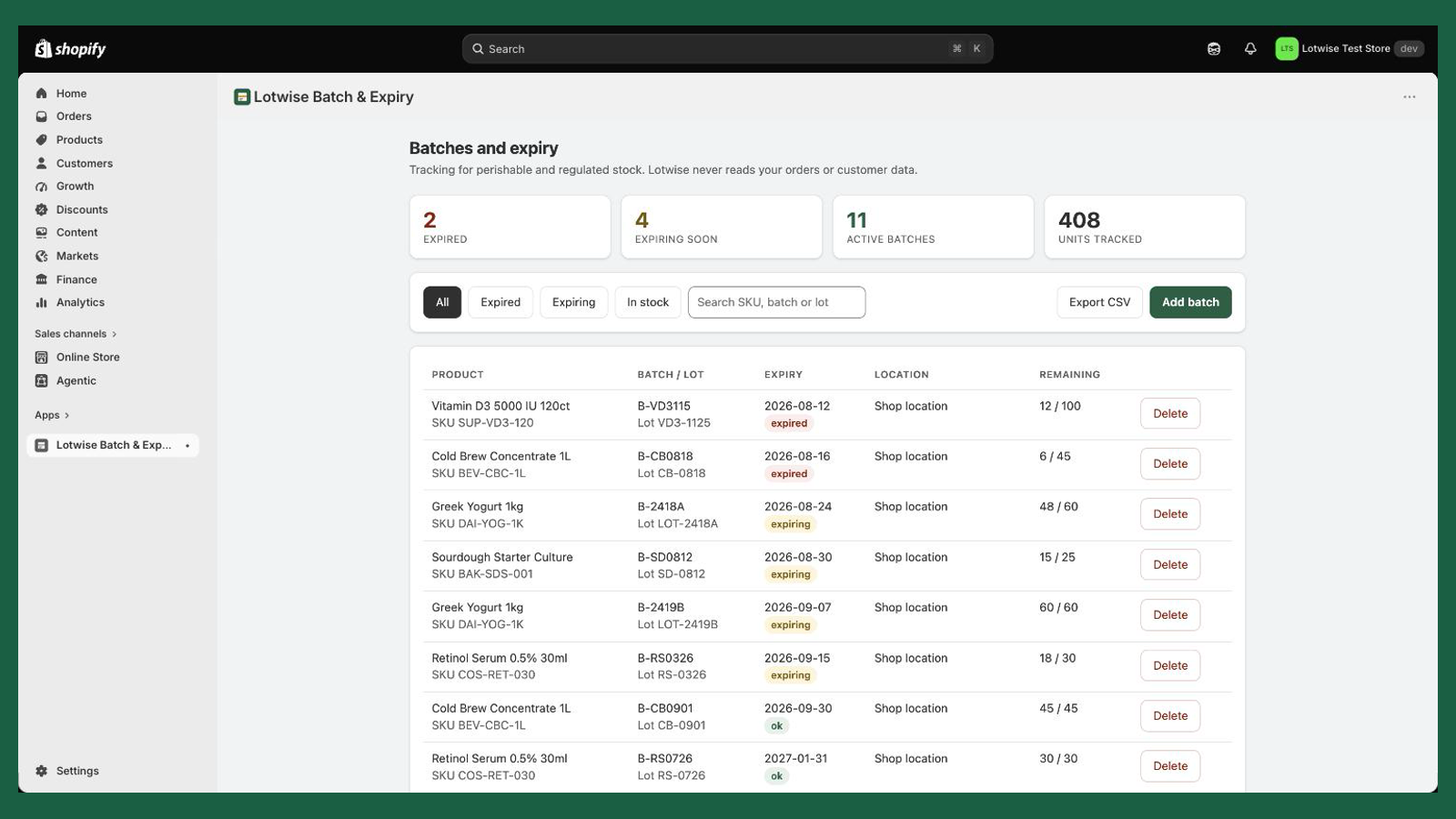Screen dimensions: 1456x819
Task: Click the Units Tracked count card
Action: tap(1145, 227)
